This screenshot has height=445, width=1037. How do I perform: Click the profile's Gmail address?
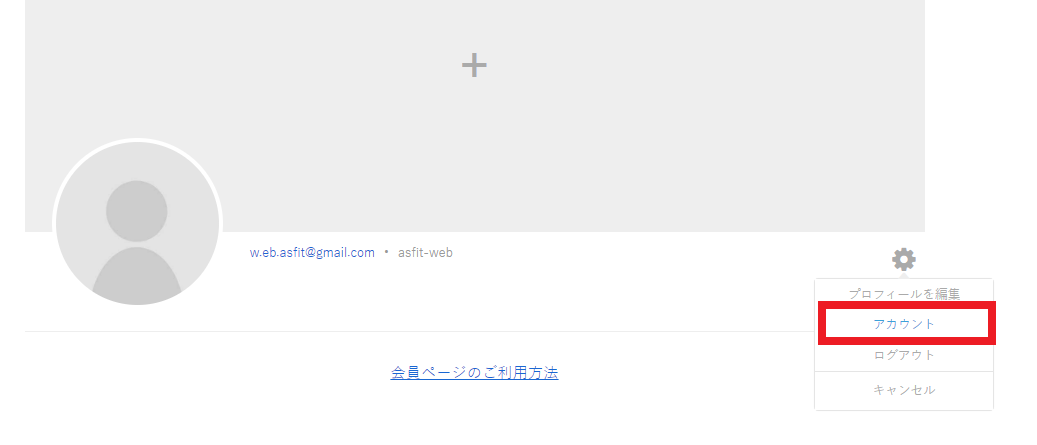tap(312, 253)
